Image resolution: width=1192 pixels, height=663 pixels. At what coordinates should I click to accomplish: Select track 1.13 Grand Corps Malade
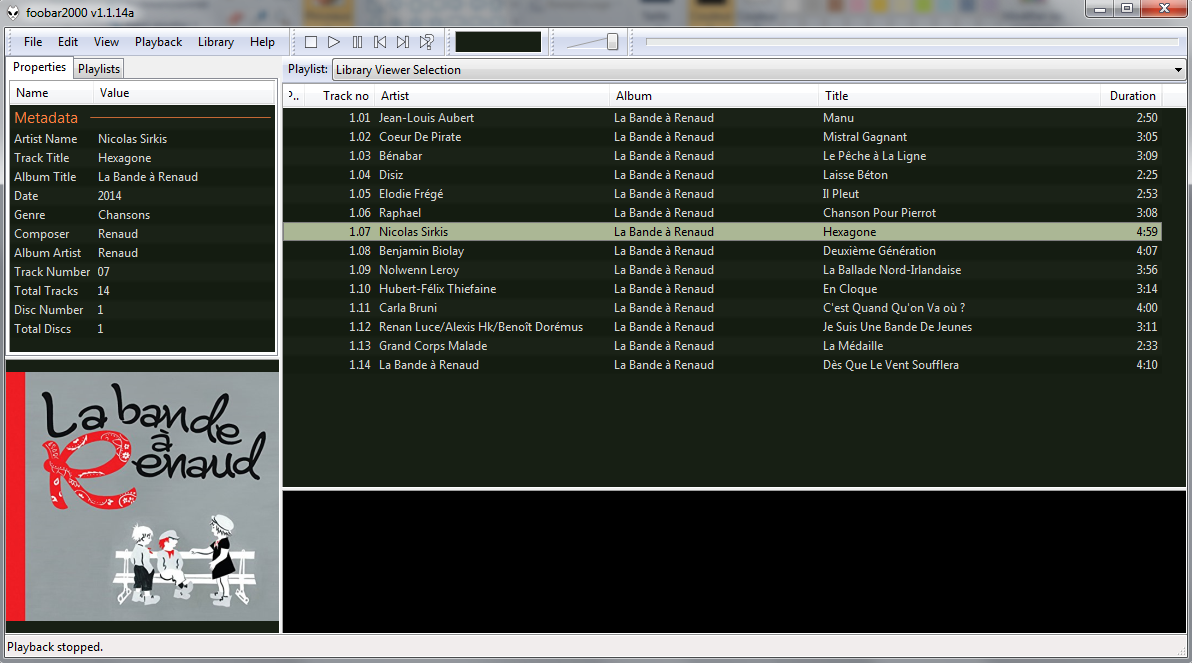(x=722, y=346)
